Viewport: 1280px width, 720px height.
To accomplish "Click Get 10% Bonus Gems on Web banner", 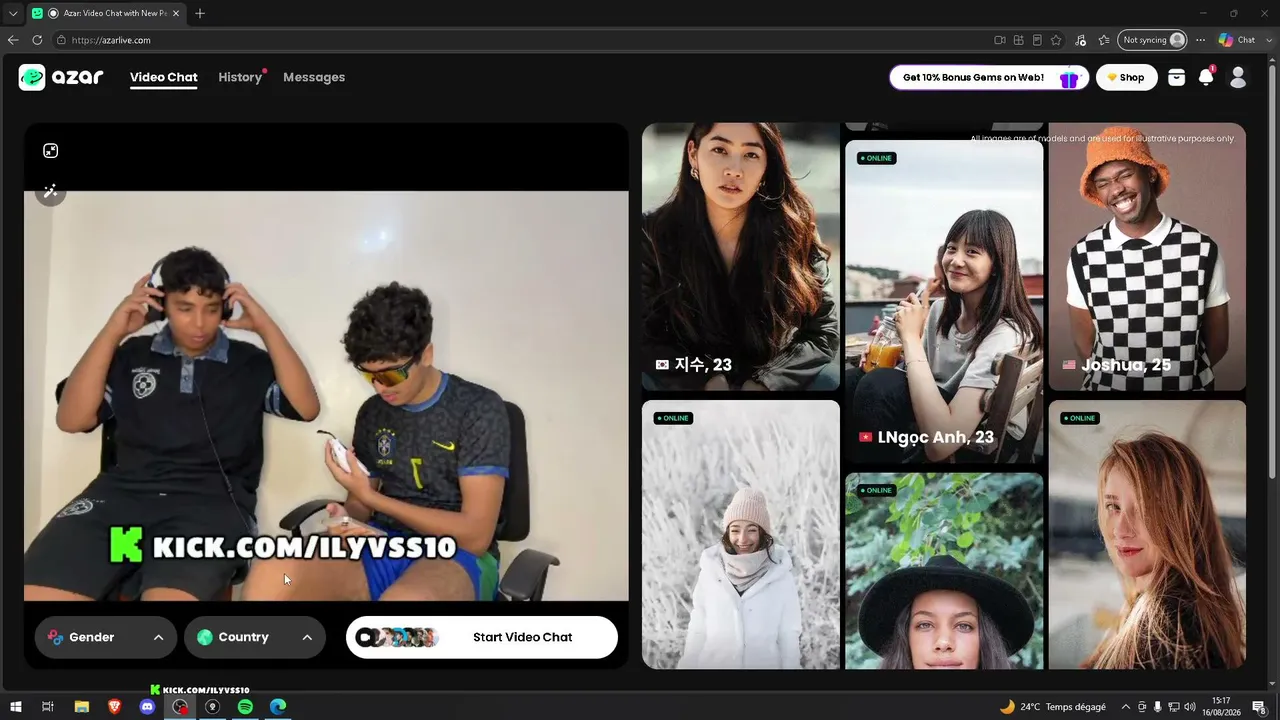I will [989, 77].
